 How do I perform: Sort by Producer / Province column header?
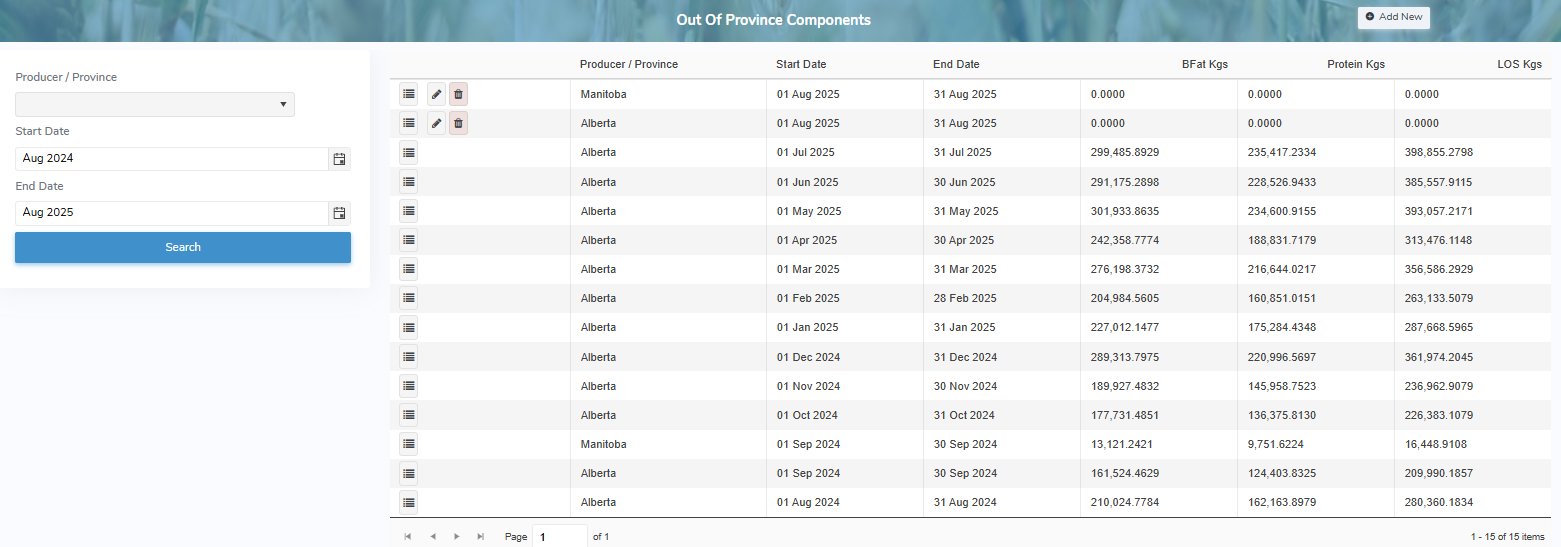point(628,64)
